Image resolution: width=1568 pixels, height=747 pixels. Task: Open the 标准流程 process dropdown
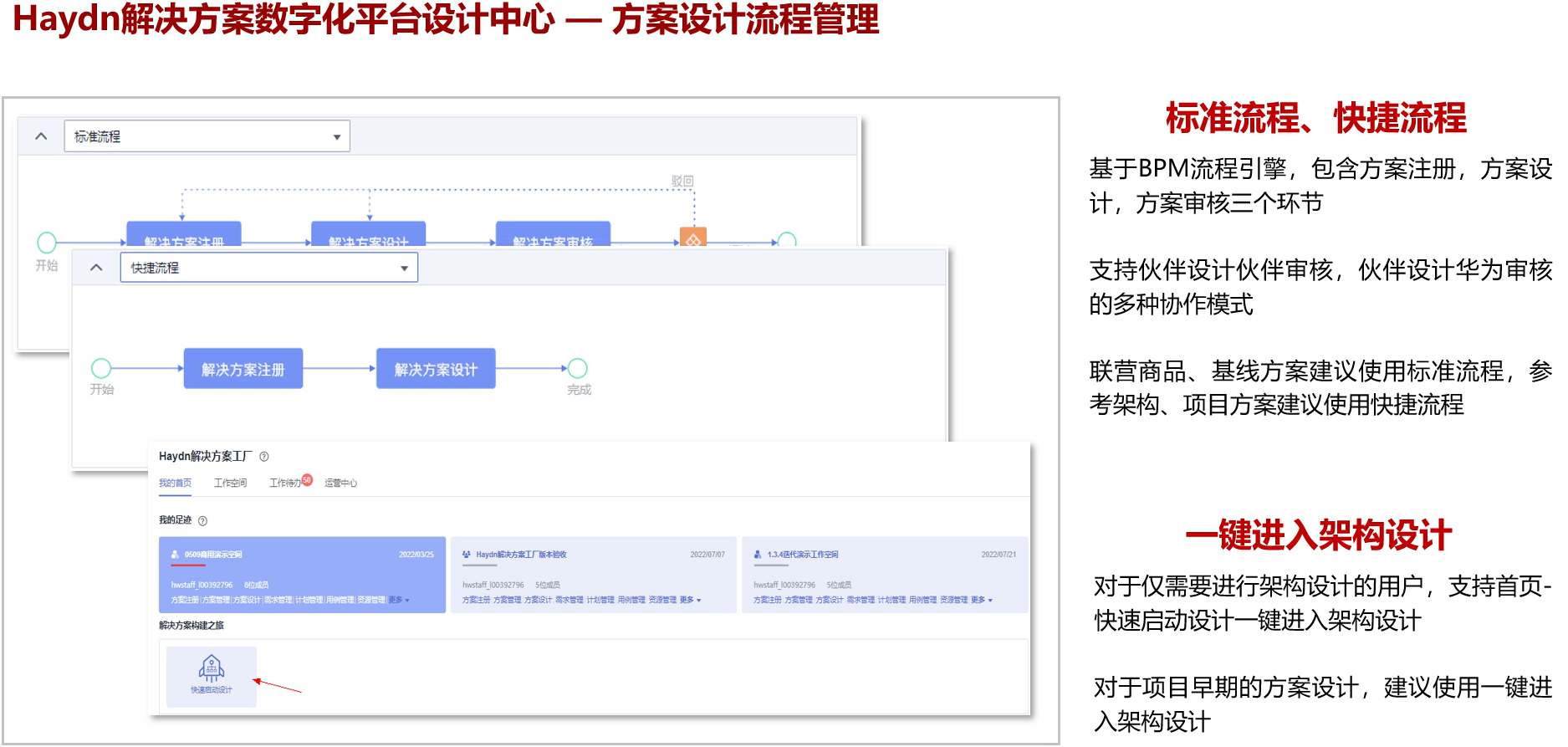point(207,136)
